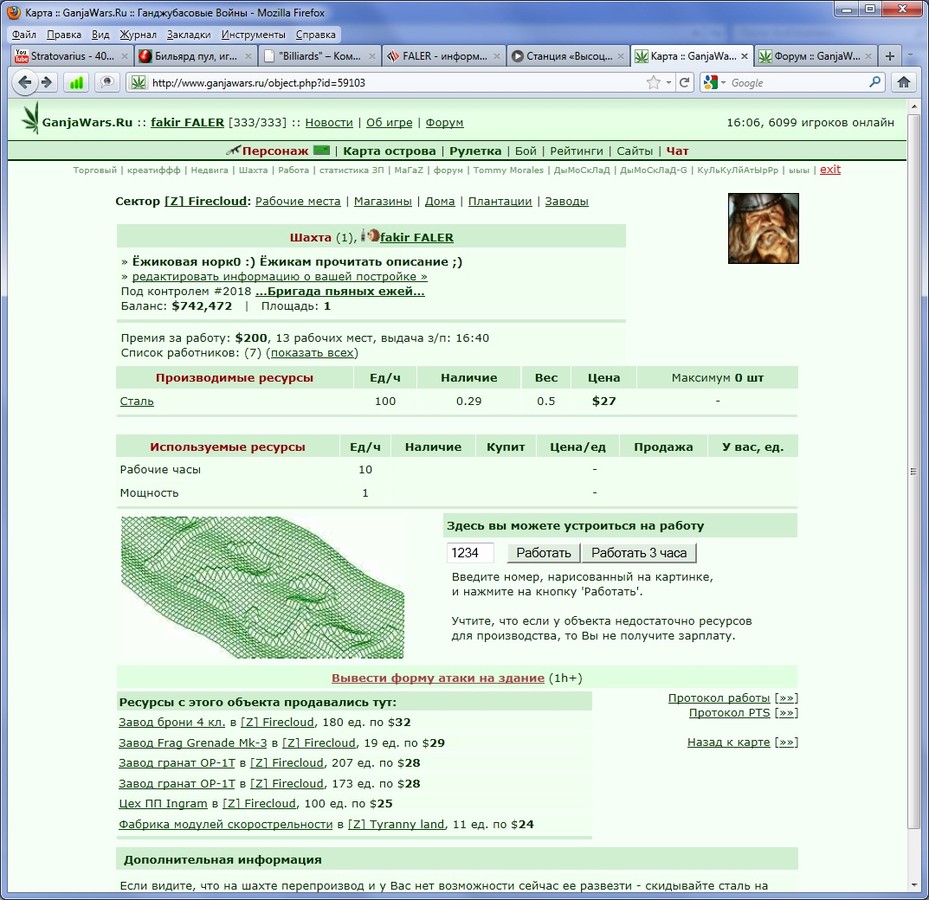
Task: Open Вывести форму атаки на здание link
Action: click(x=438, y=678)
